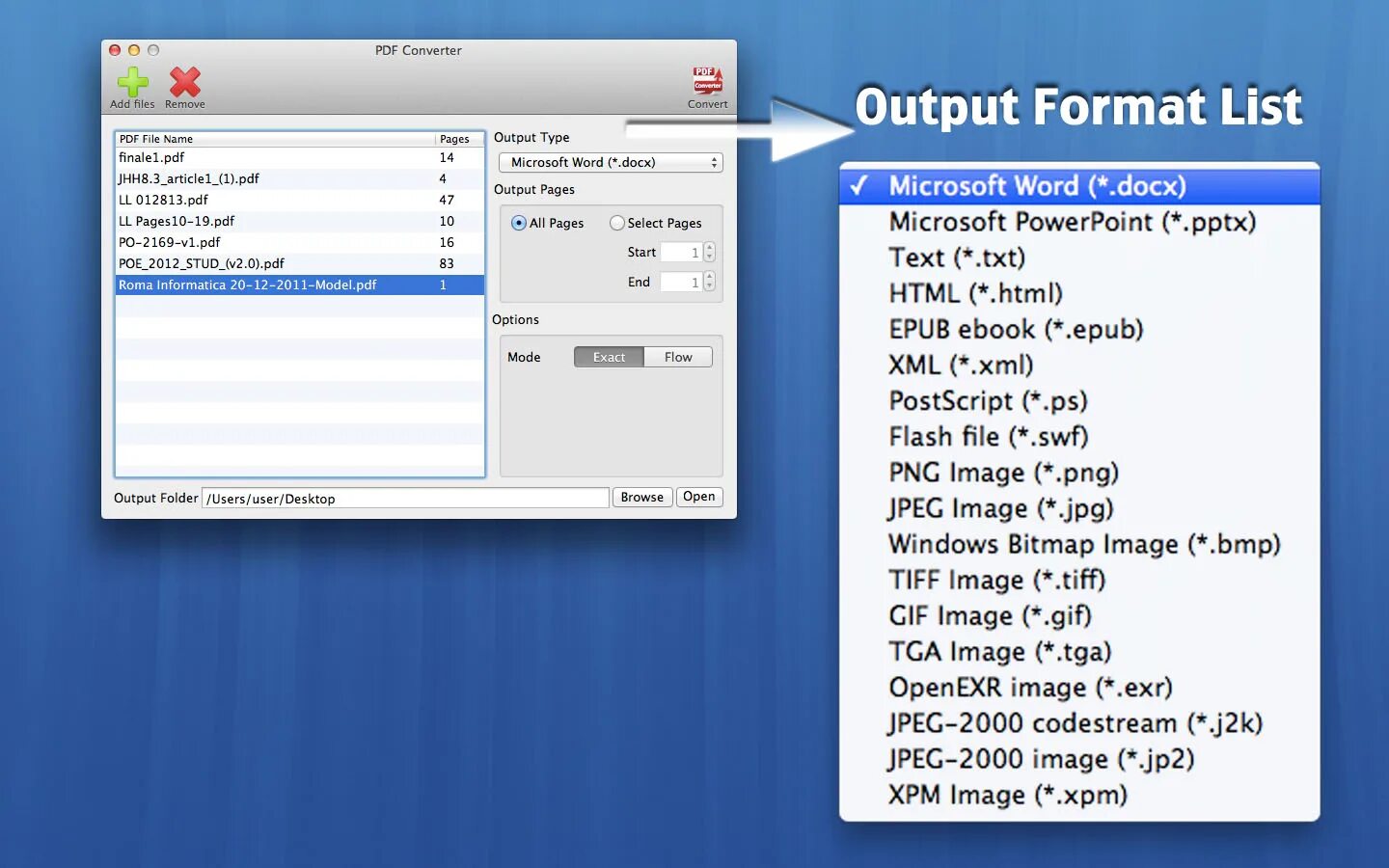Open the Output Type dropdown

(x=611, y=162)
